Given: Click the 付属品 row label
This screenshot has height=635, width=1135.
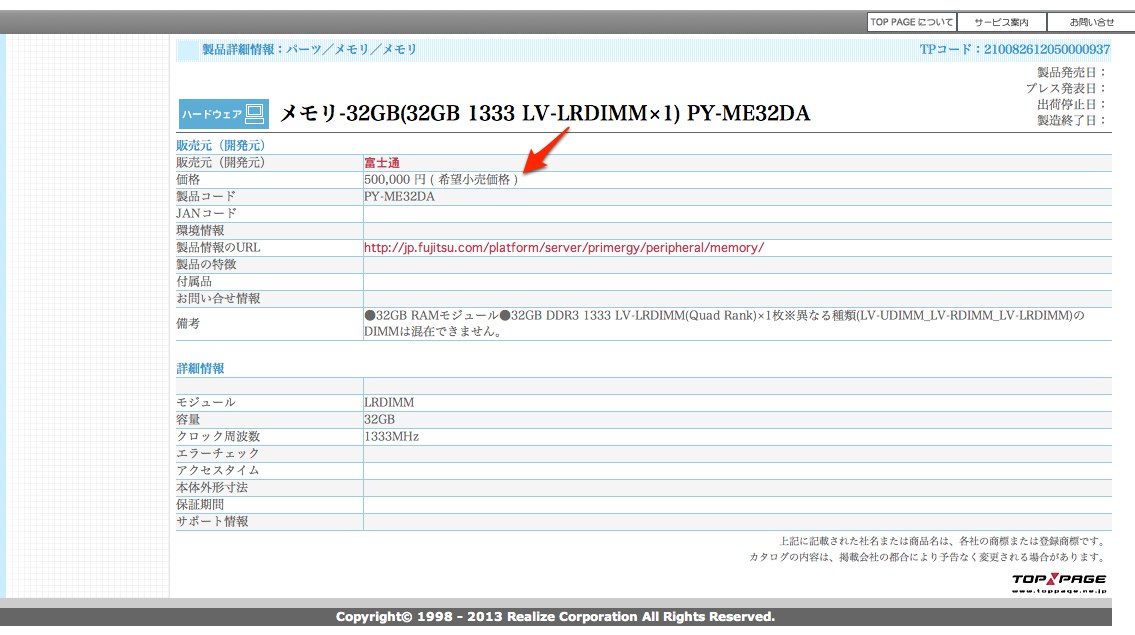Looking at the screenshot, I should tap(194, 282).
